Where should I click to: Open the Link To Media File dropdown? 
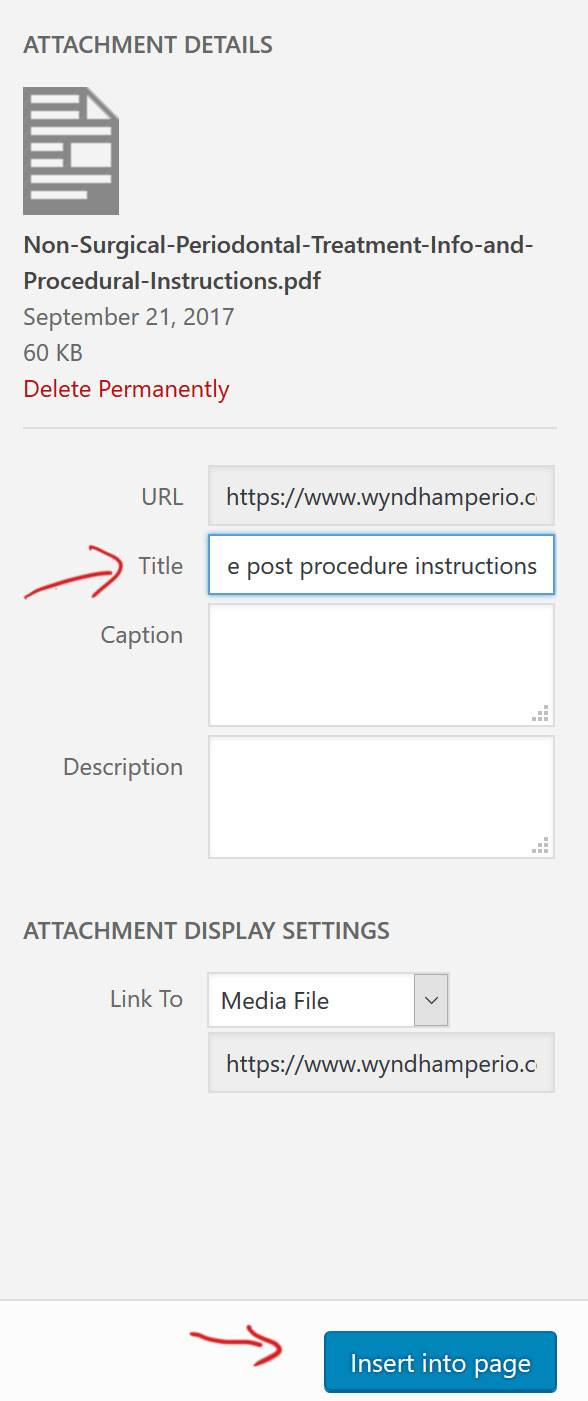pos(328,1000)
